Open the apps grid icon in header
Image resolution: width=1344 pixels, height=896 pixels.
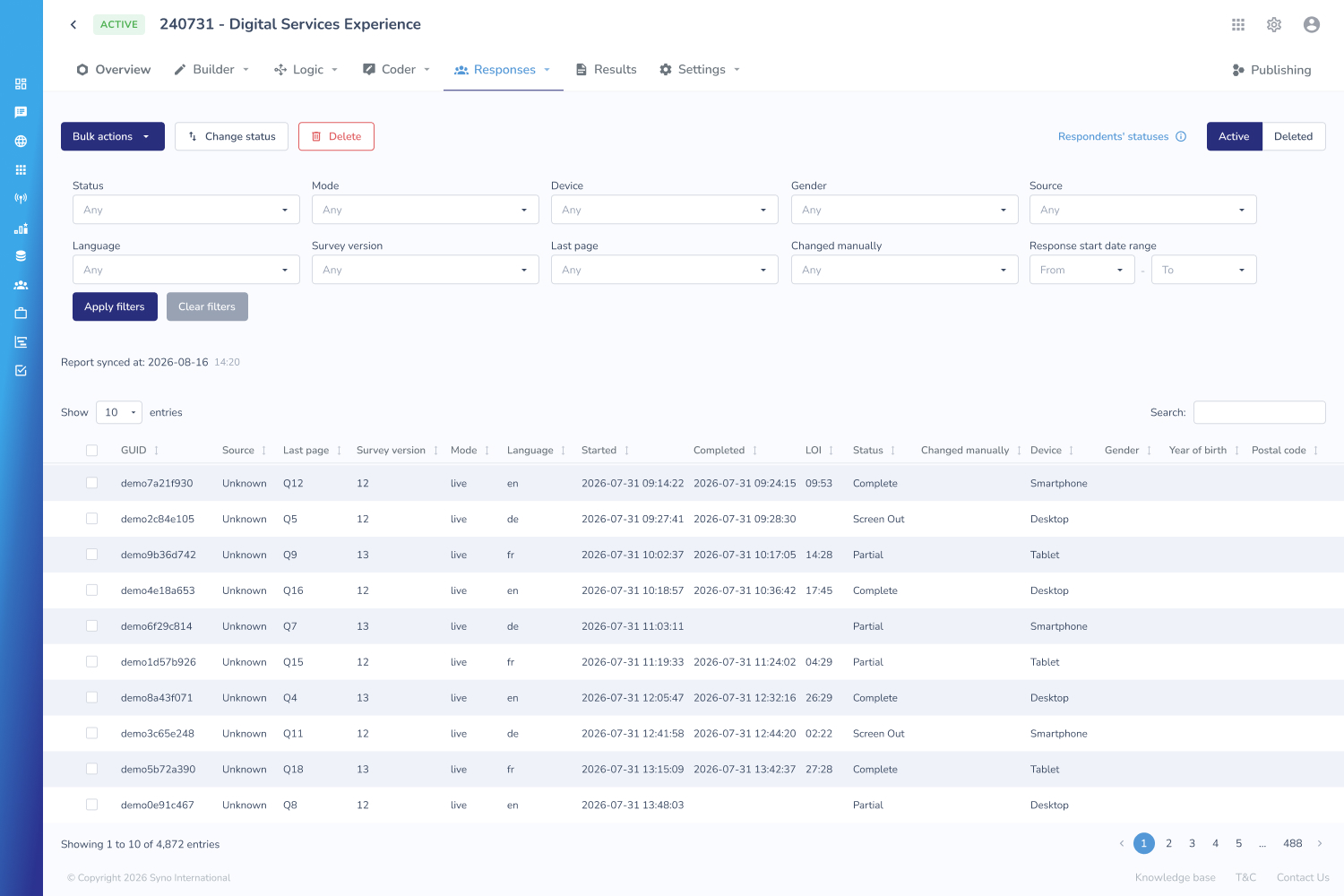[1238, 25]
